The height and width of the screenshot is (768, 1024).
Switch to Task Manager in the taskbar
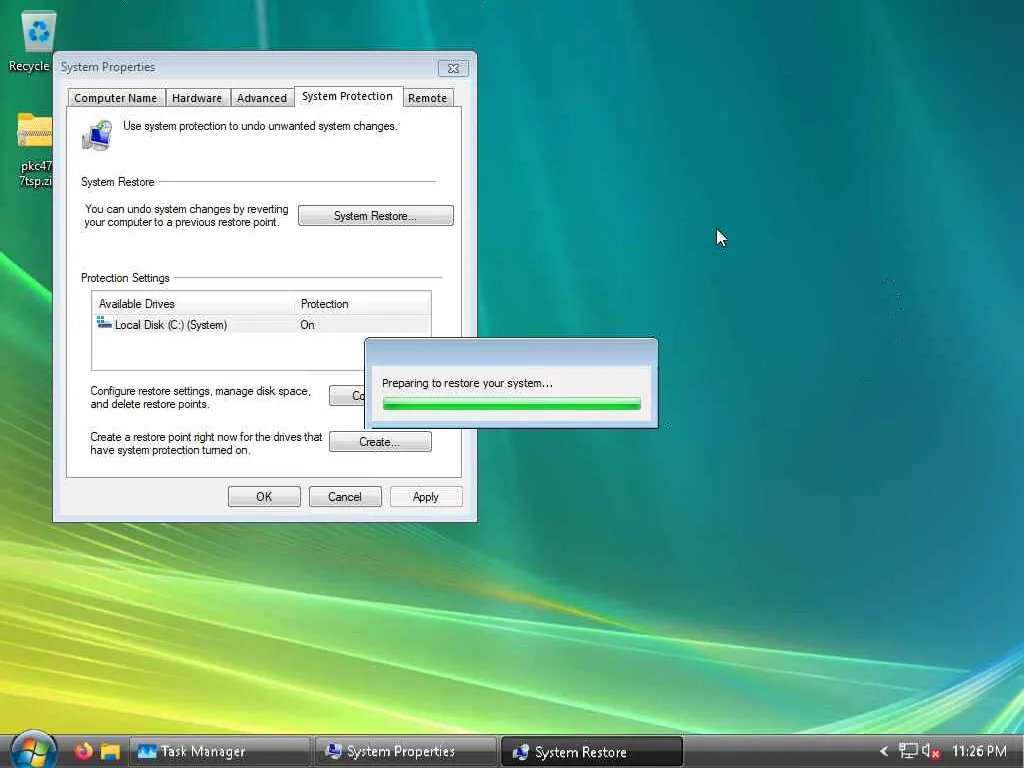coord(219,752)
